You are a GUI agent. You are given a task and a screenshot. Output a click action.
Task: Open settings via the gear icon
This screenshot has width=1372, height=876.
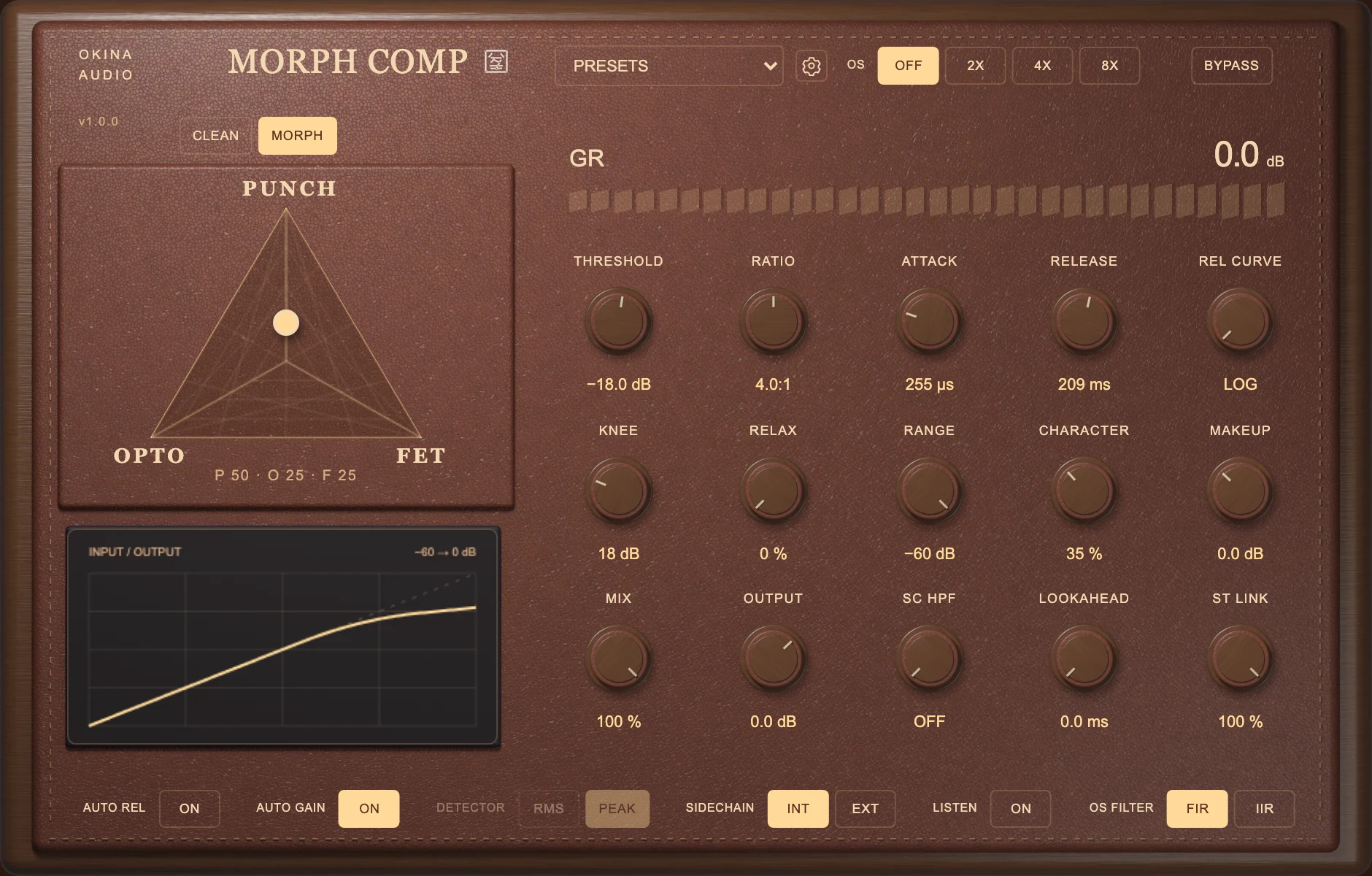(x=811, y=66)
